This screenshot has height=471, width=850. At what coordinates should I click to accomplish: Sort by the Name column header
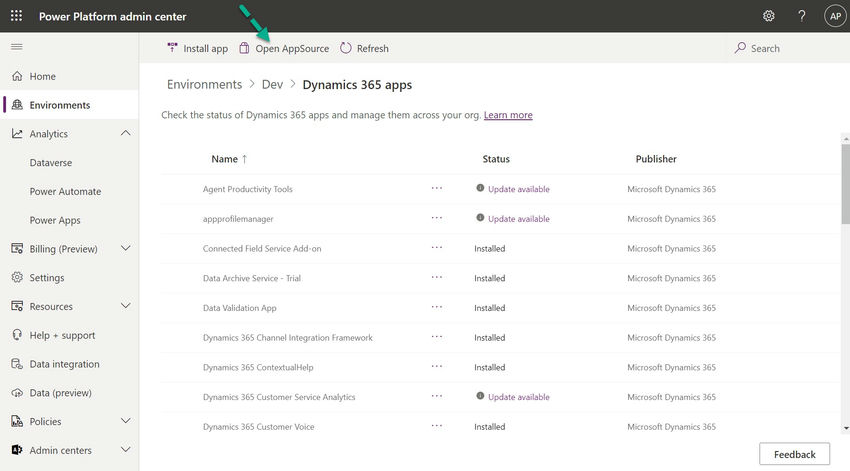[229, 159]
